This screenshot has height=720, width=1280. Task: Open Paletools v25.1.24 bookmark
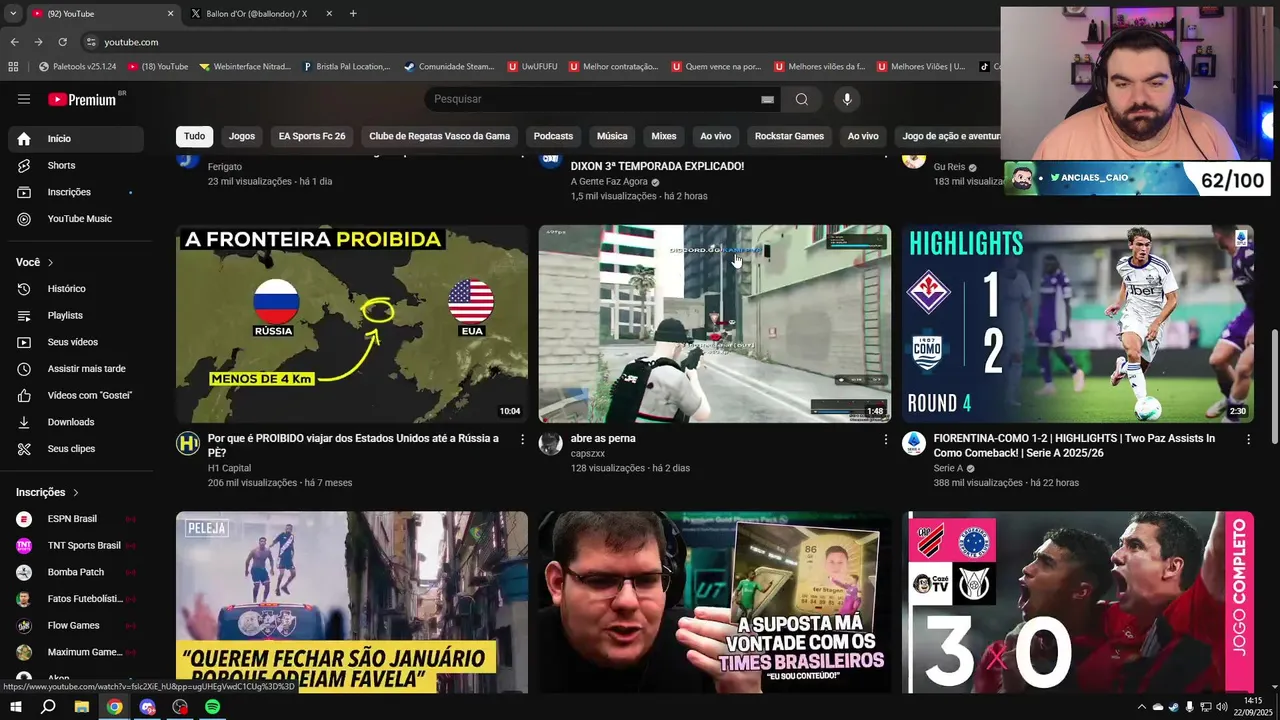[77, 67]
